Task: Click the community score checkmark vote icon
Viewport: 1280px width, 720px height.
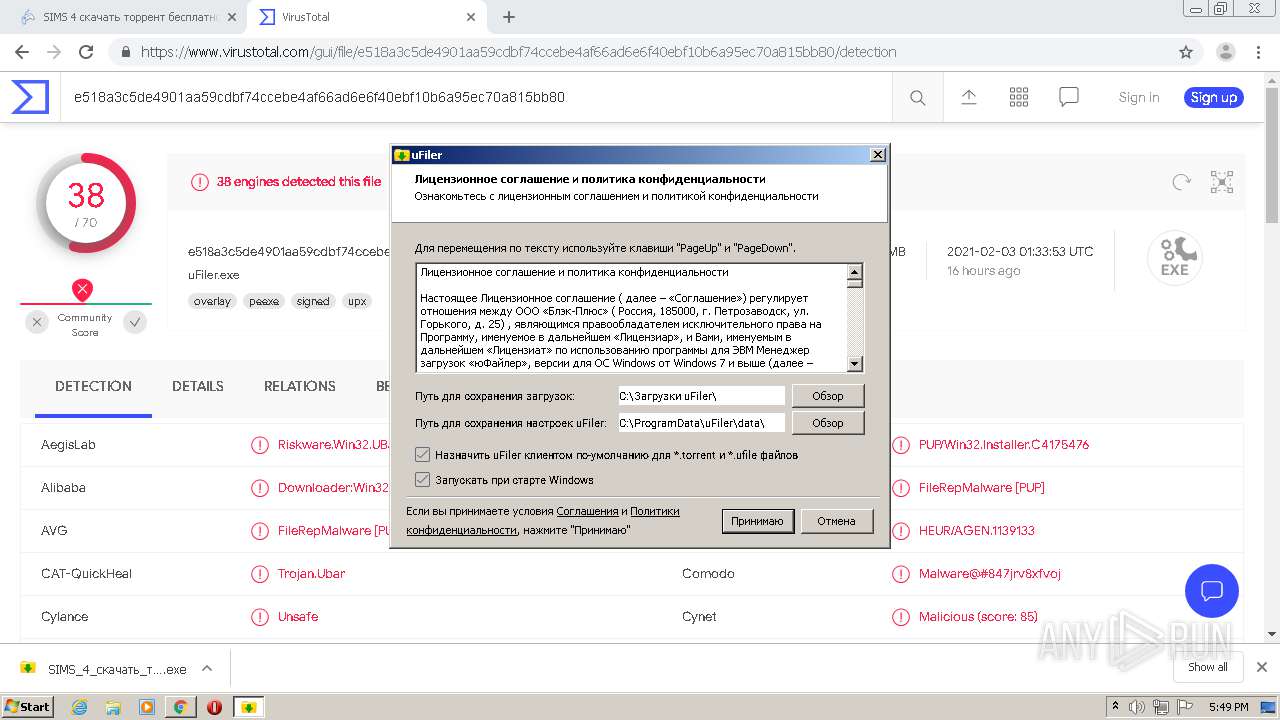Action: pyautogui.click(x=135, y=322)
